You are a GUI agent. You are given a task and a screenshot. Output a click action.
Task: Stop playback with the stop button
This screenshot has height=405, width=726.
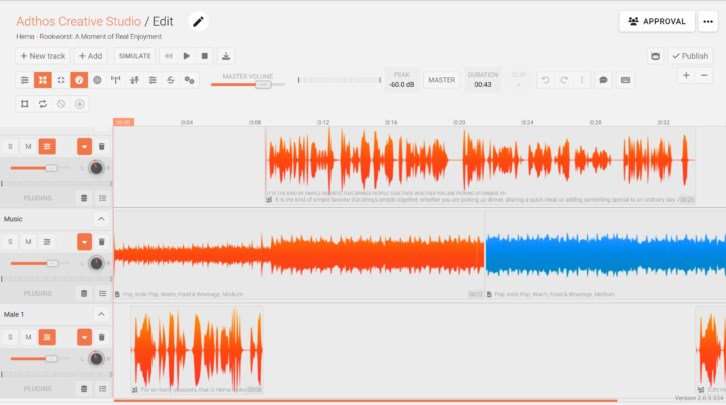click(x=205, y=56)
